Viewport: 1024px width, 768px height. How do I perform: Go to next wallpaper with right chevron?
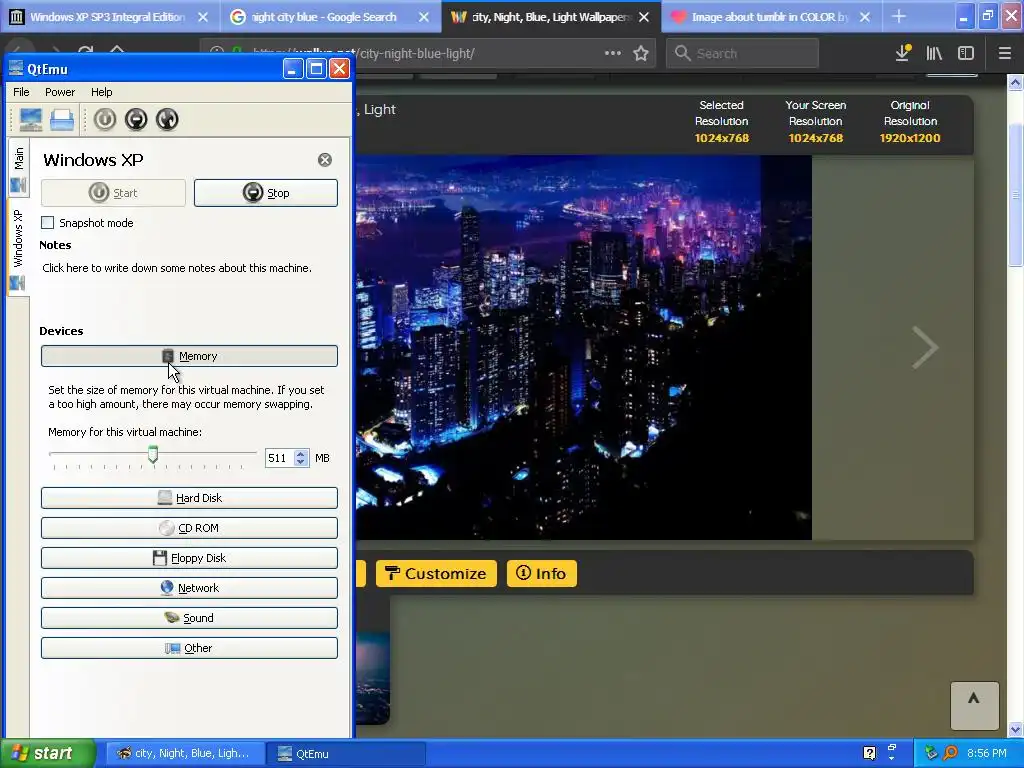[x=925, y=347]
